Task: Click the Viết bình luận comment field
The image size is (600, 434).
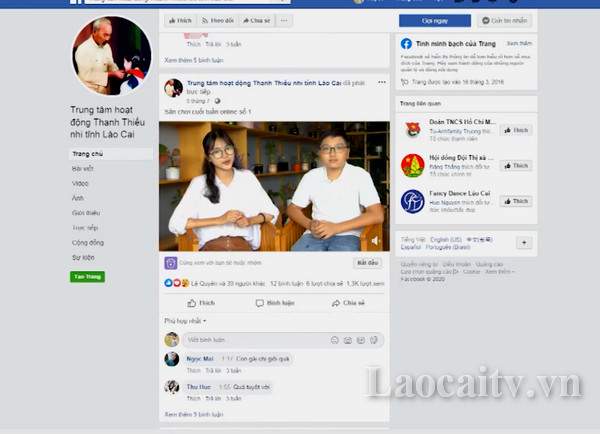Action: coord(283,340)
